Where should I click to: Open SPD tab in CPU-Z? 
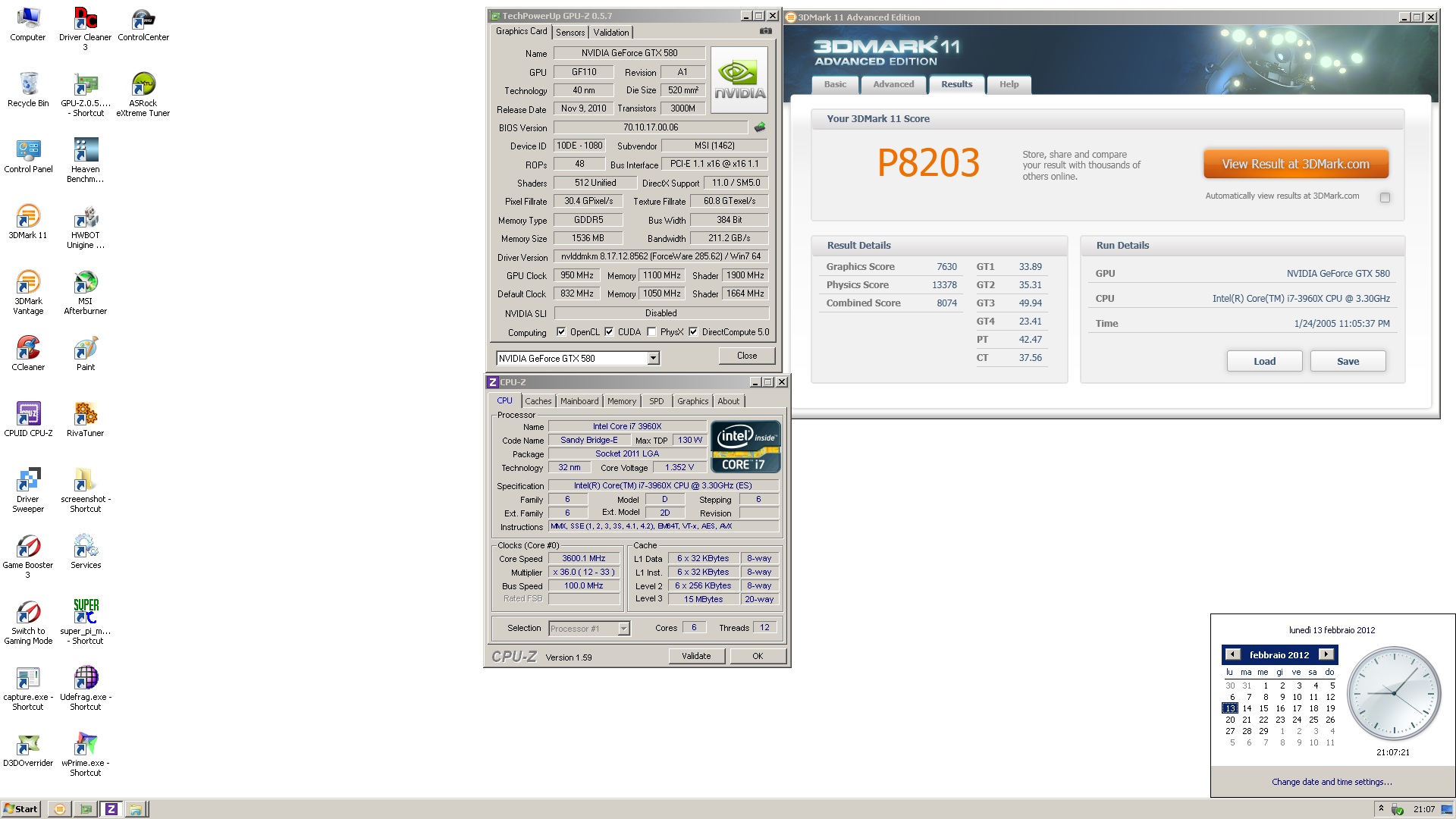657,401
